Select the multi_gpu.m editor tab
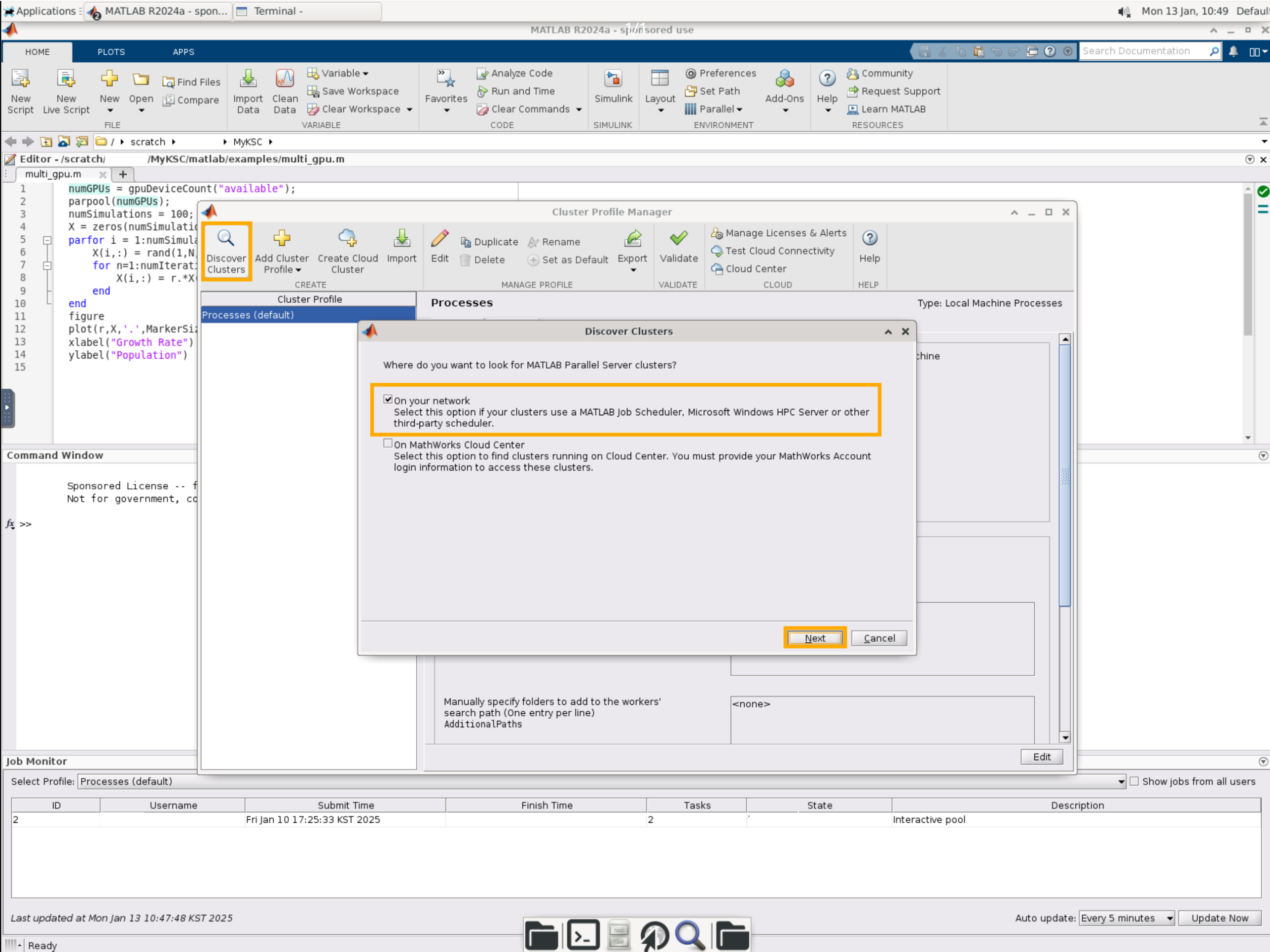Screen dimensions: 1270x952 point(53,174)
